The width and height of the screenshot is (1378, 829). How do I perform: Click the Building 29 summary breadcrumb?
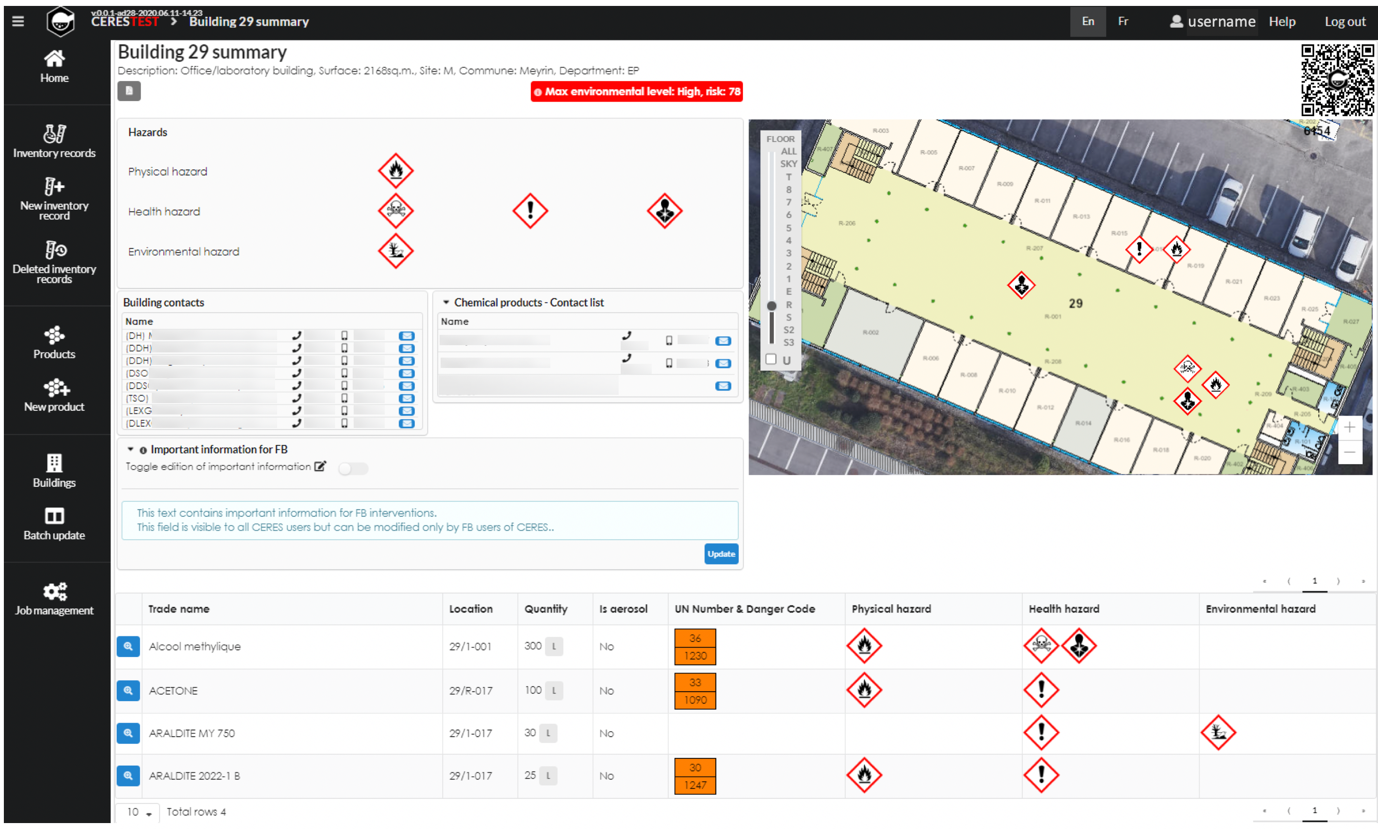[249, 21]
